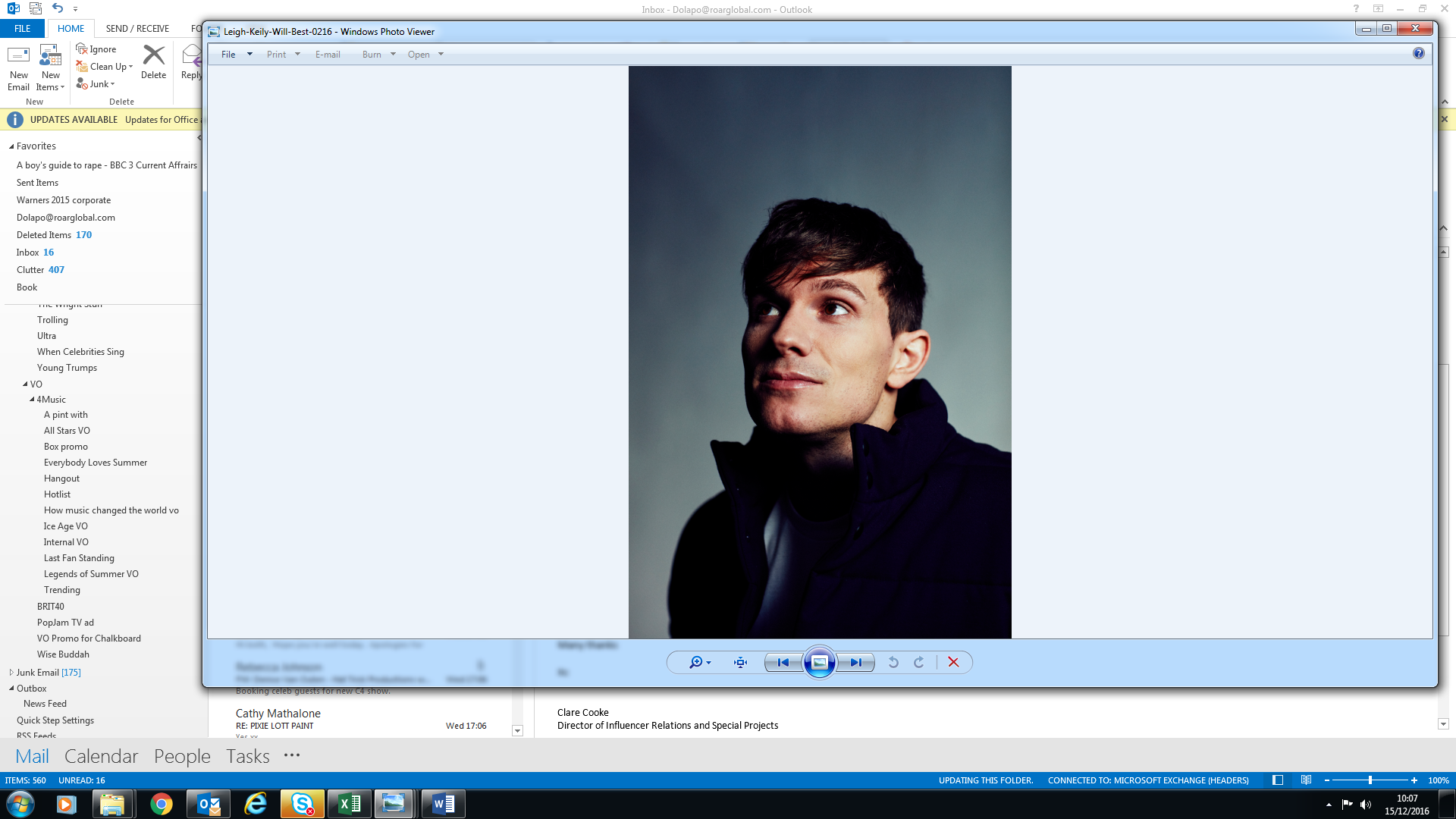1456x819 pixels.
Task: Open Excel from the taskbar
Action: tap(350, 804)
